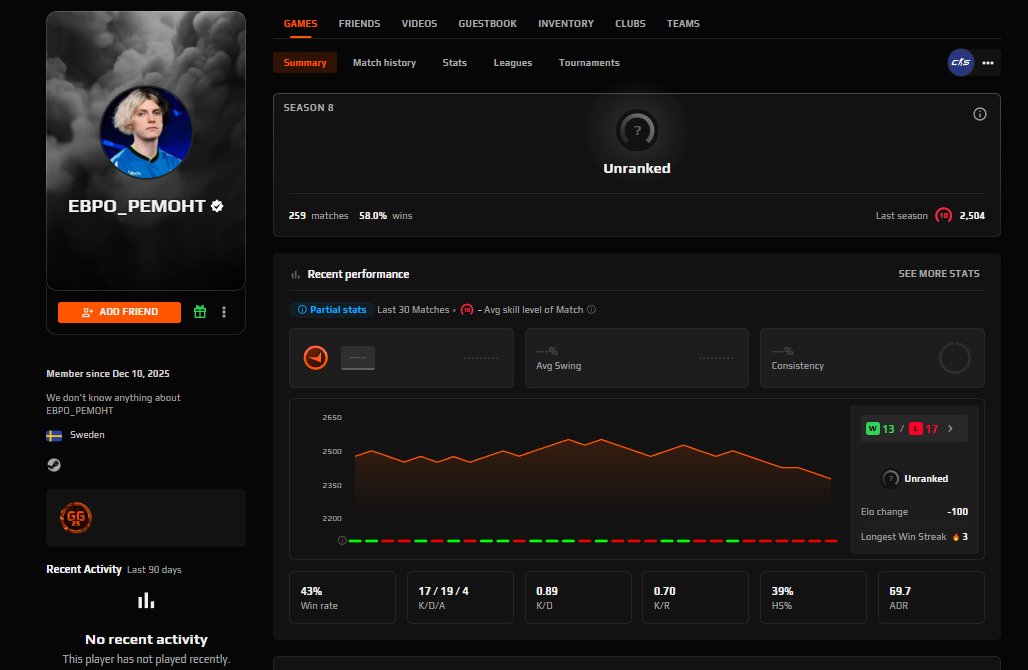1028x670 pixels.
Task: Click the Add Friend button
Action: click(119, 312)
